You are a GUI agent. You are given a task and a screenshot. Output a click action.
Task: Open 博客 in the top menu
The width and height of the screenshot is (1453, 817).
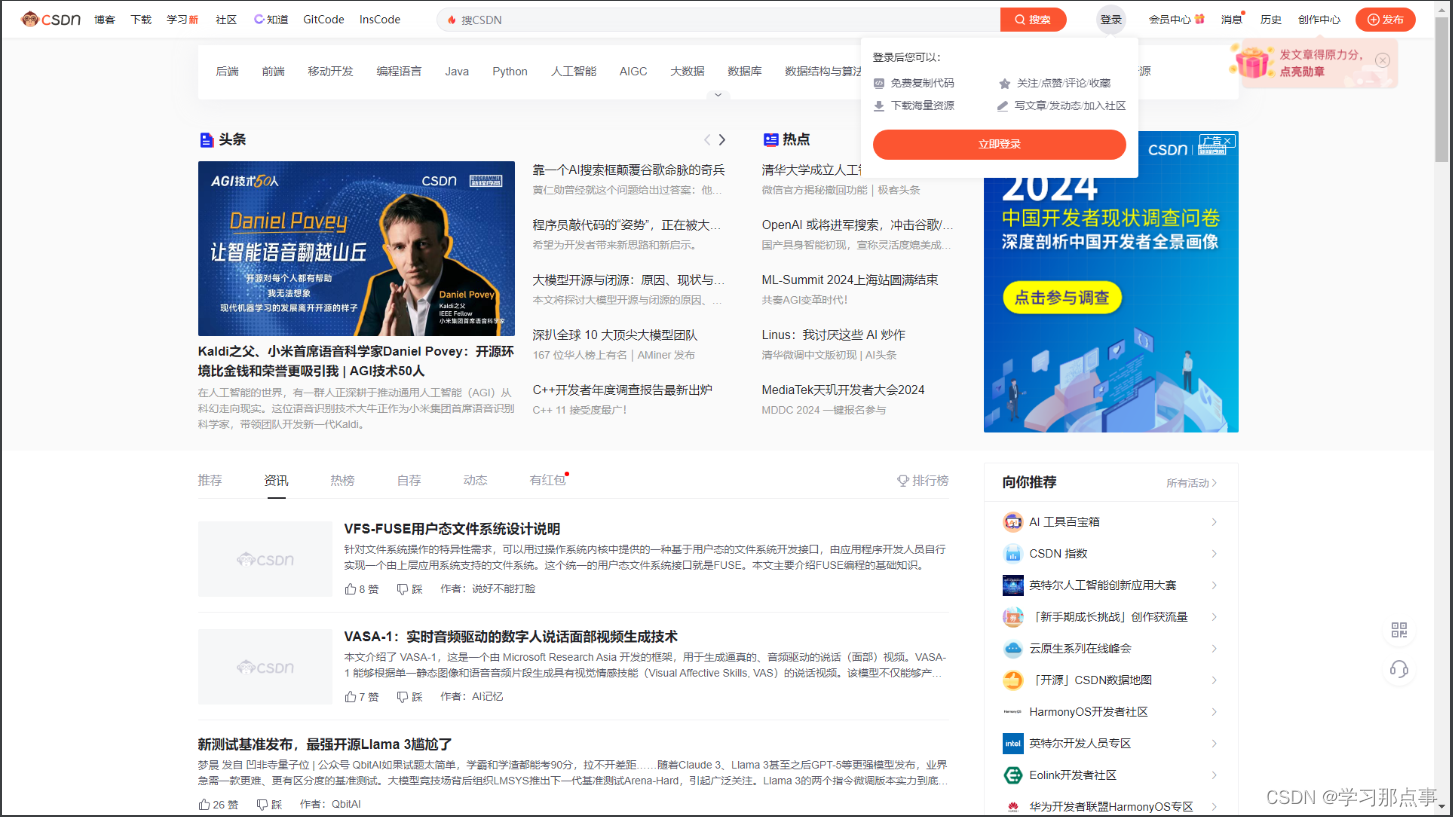pyautogui.click(x=105, y=19)
